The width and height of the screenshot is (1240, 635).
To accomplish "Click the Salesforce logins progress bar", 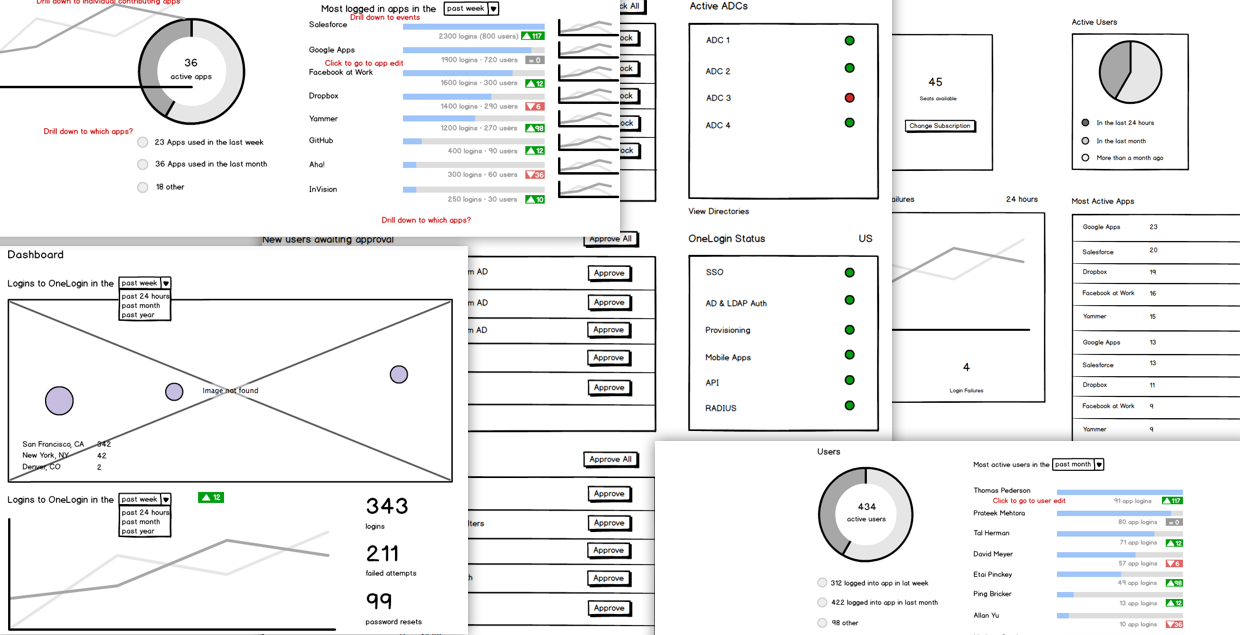I will point(474,27).
